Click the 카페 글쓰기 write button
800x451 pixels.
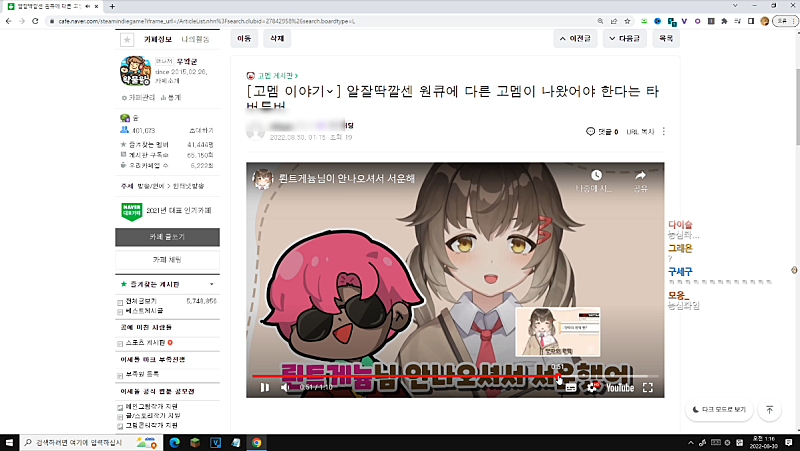(167, 237)
